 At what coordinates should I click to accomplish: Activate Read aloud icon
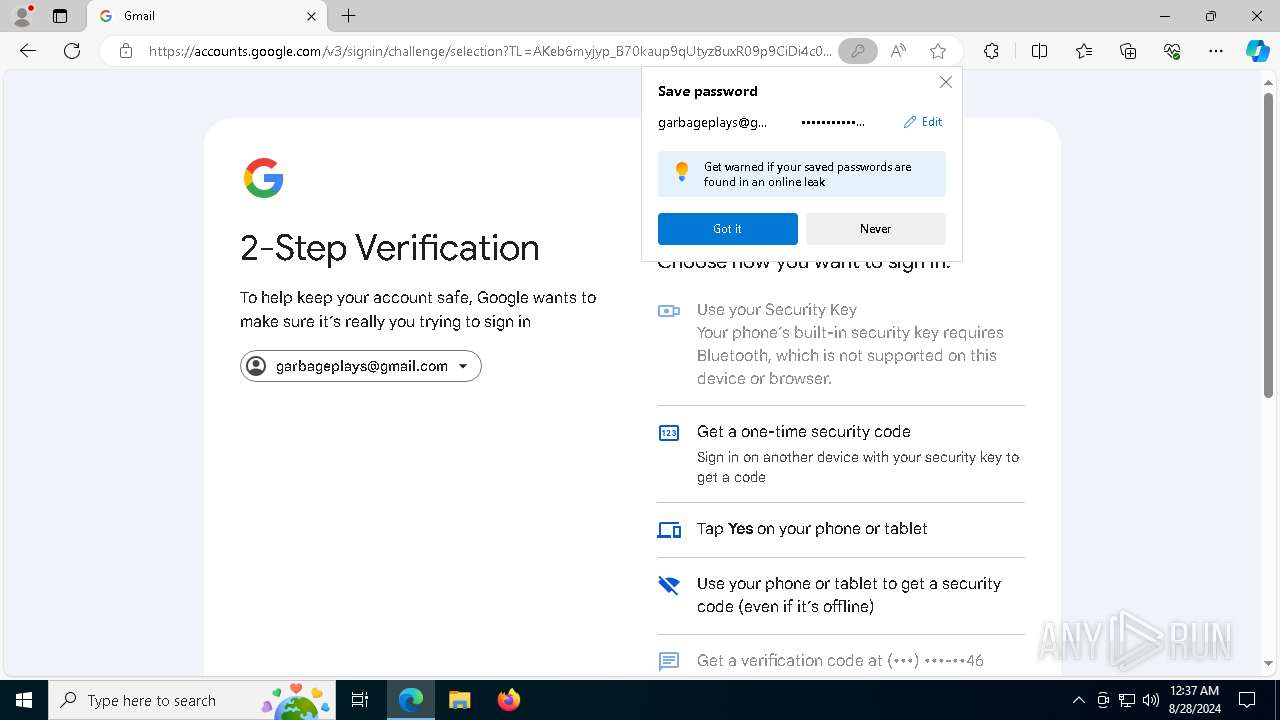tap(898, 51)
